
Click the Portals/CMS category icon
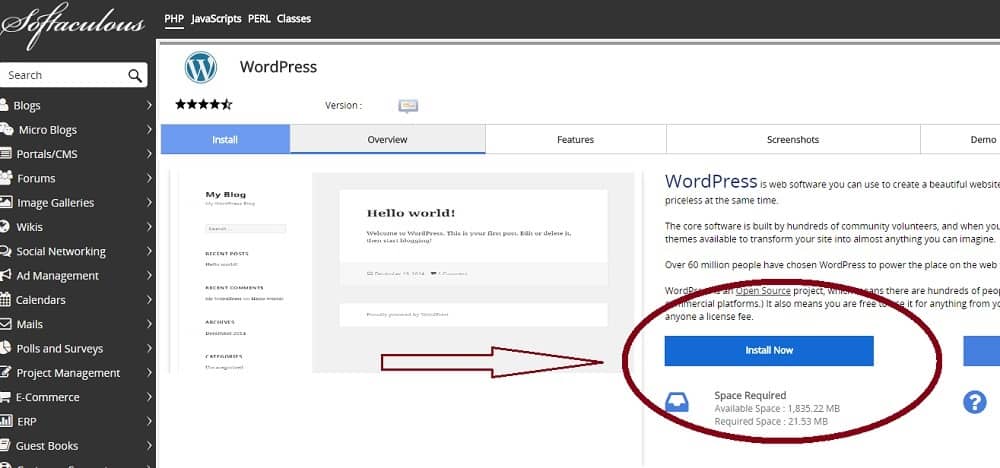coord(6,154)
